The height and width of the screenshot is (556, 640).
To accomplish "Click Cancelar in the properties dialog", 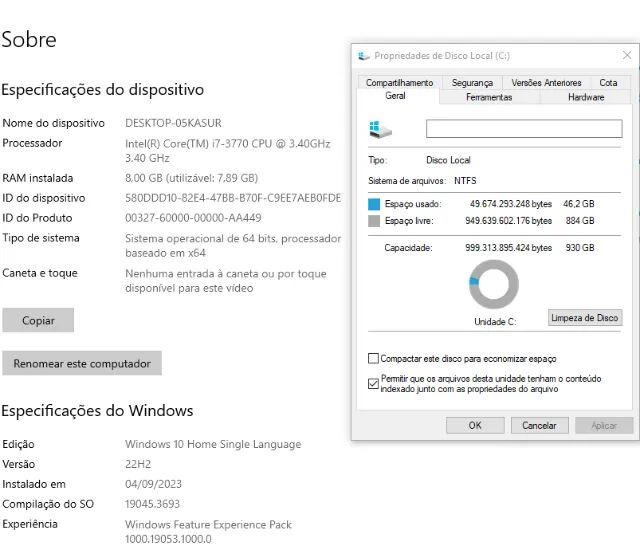I will tap(539, 425).
